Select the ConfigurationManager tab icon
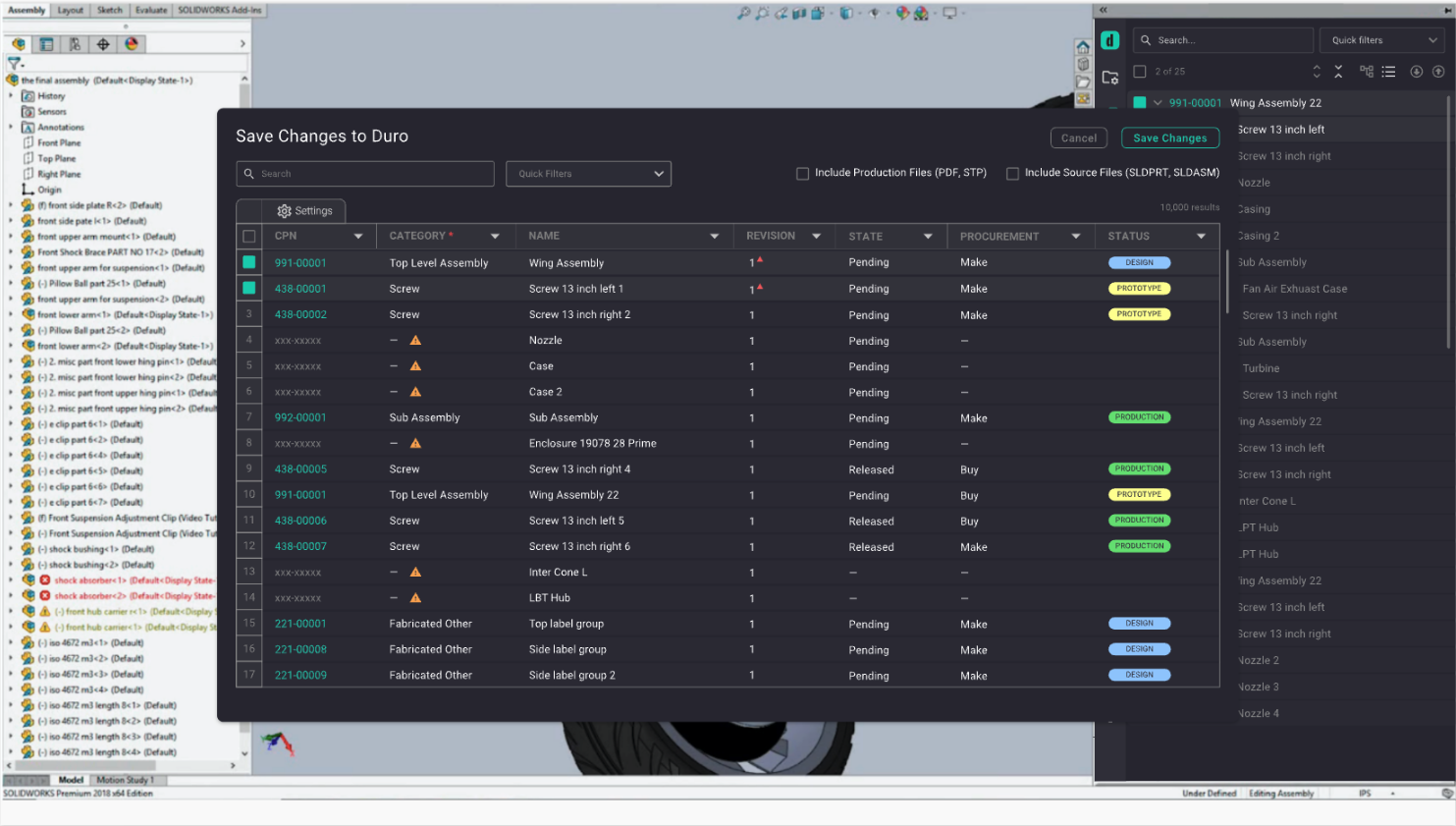This screenshot has height=826, width=1456. (75, 44)
